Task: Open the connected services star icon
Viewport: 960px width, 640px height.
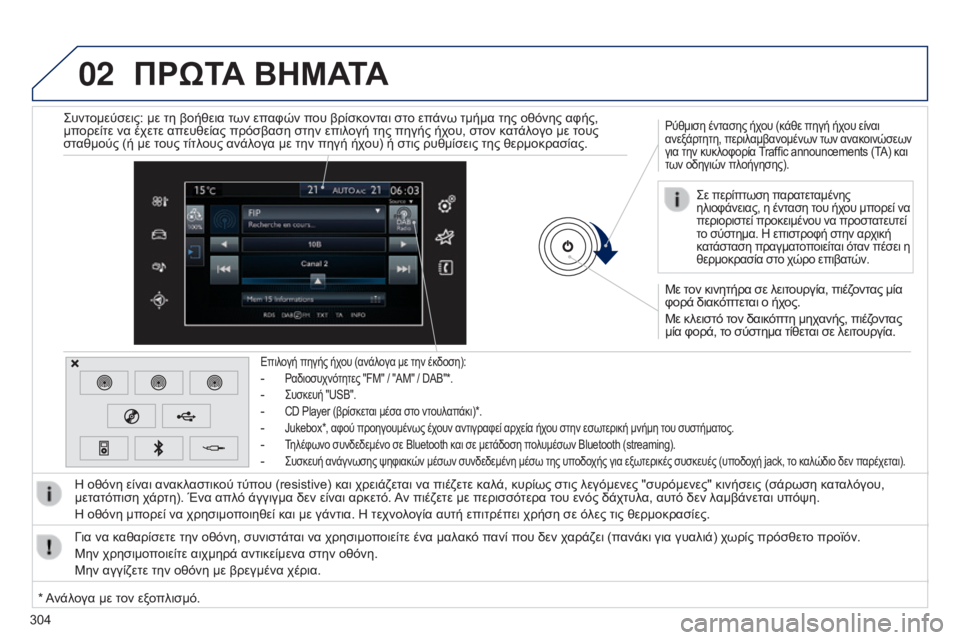Action: tap(445, 236)
